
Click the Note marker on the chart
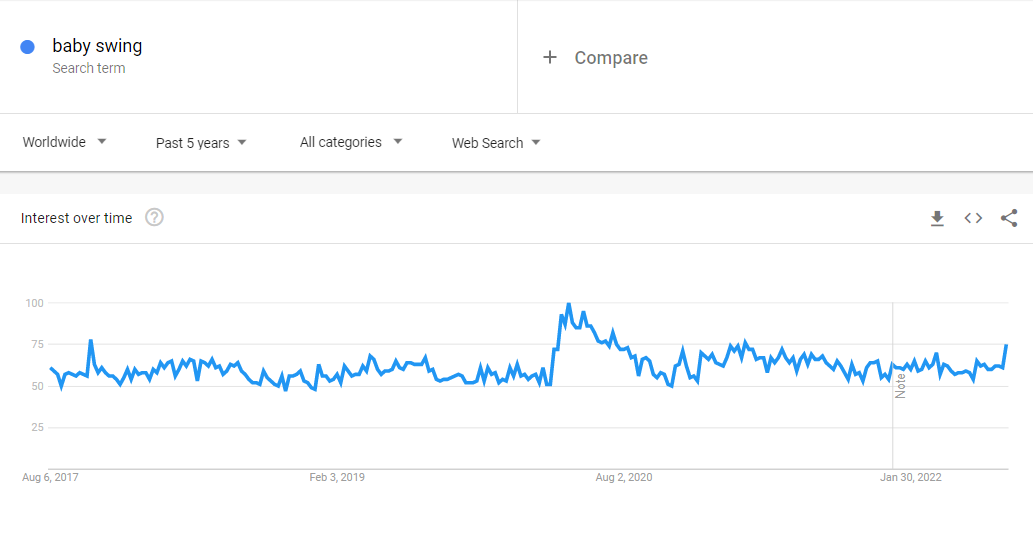(900, 385)
